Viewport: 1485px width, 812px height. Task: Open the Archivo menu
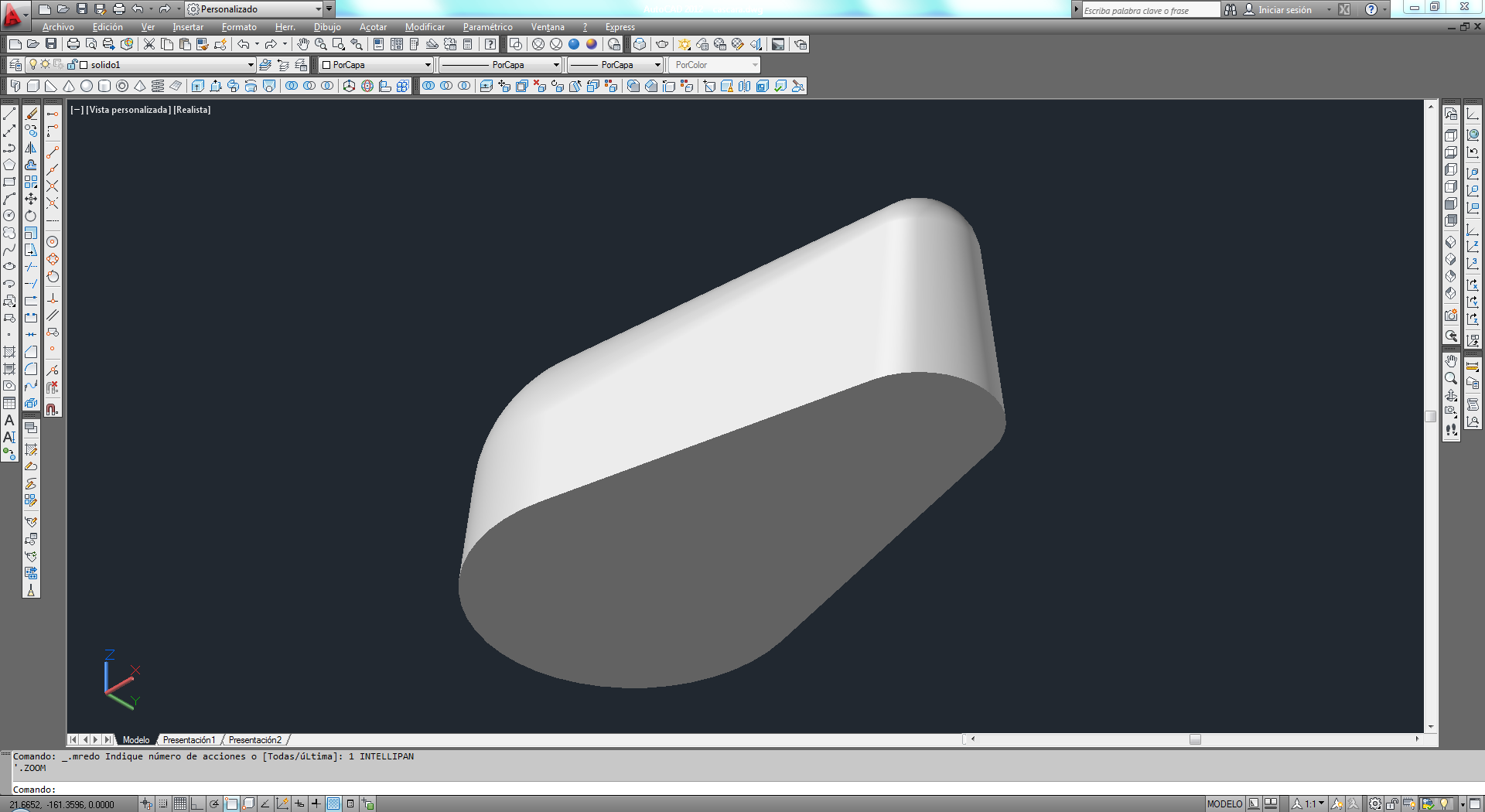click(58, 27)
